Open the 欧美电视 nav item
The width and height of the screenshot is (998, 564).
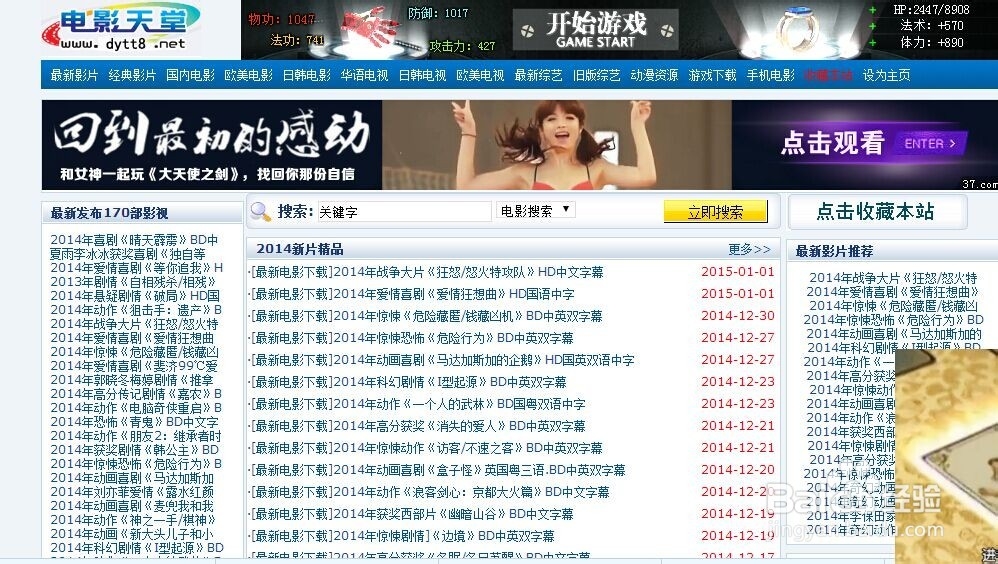point(480,75)
